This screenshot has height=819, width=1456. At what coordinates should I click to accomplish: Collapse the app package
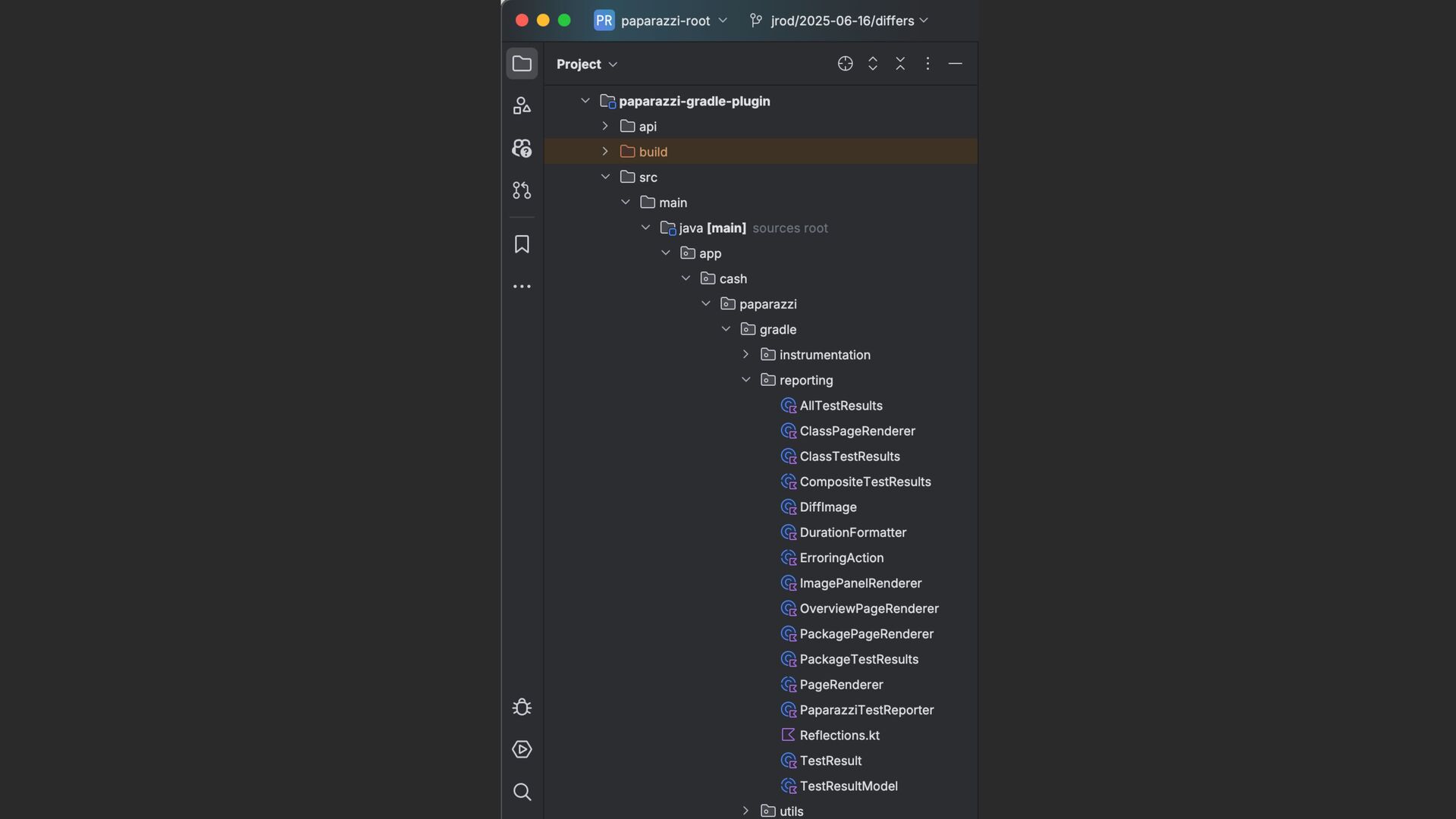tap(666, 253)
